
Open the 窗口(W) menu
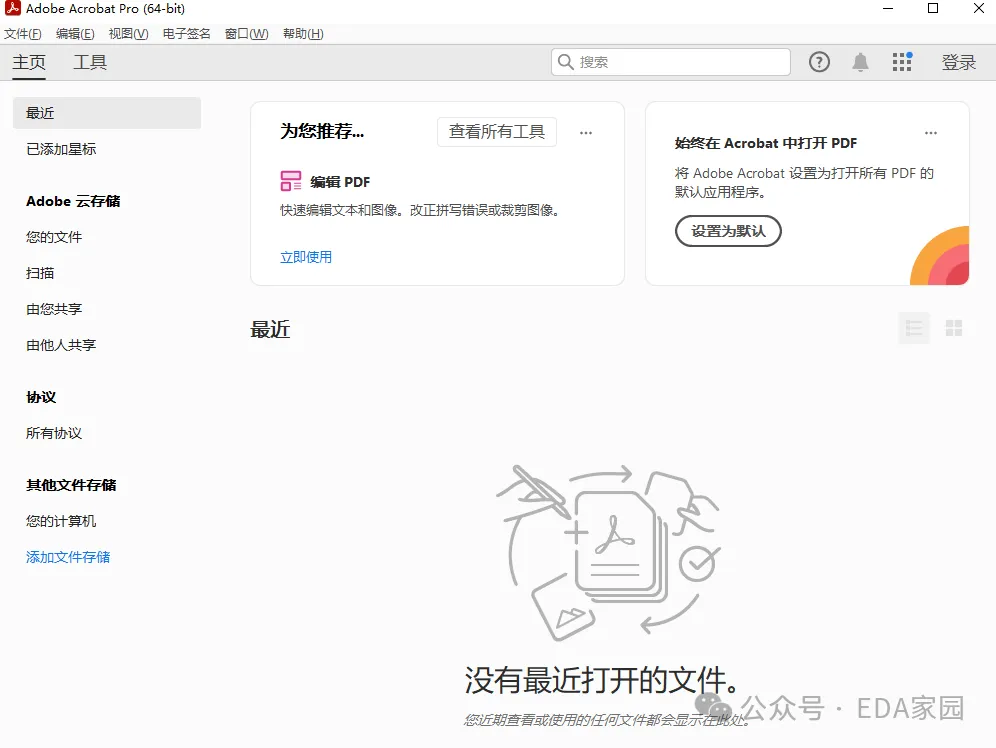point(246,34)
